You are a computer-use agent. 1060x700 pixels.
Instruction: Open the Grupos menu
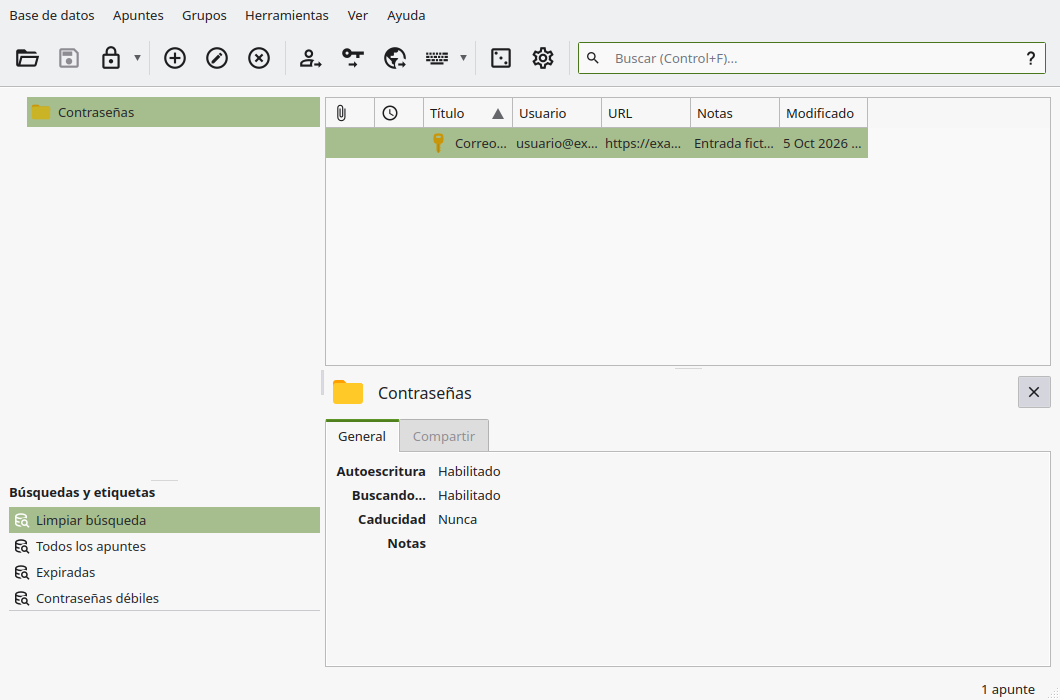pyautogui.click(x=204, y=16)
